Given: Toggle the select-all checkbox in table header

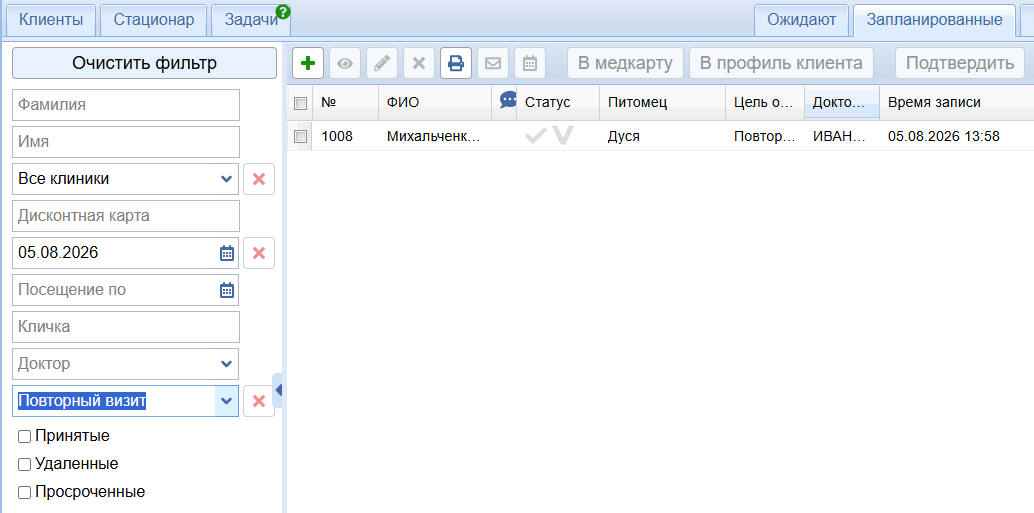Looking at the screenshot, I should (300, 104).
